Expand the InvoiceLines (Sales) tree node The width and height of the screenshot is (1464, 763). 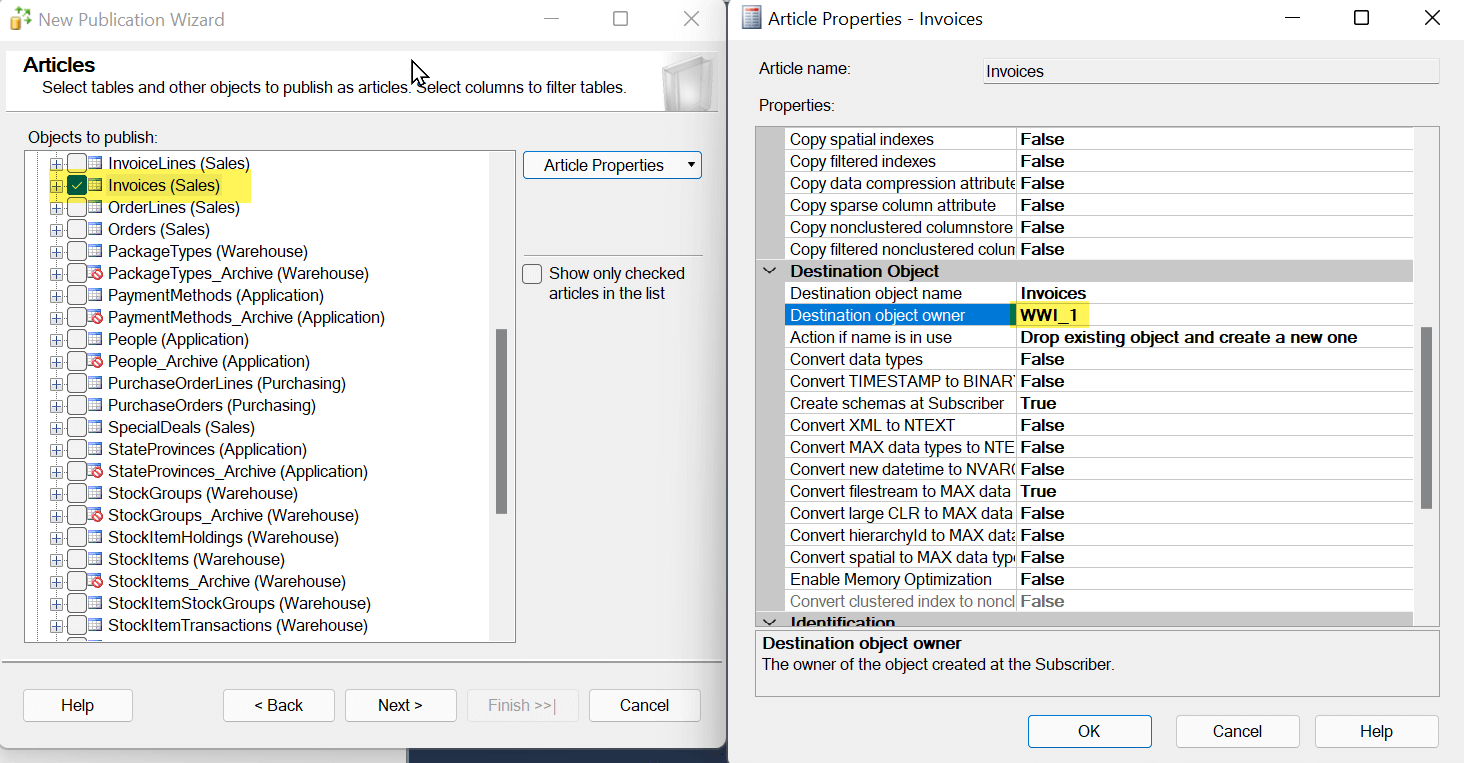(x=56, y=163)
